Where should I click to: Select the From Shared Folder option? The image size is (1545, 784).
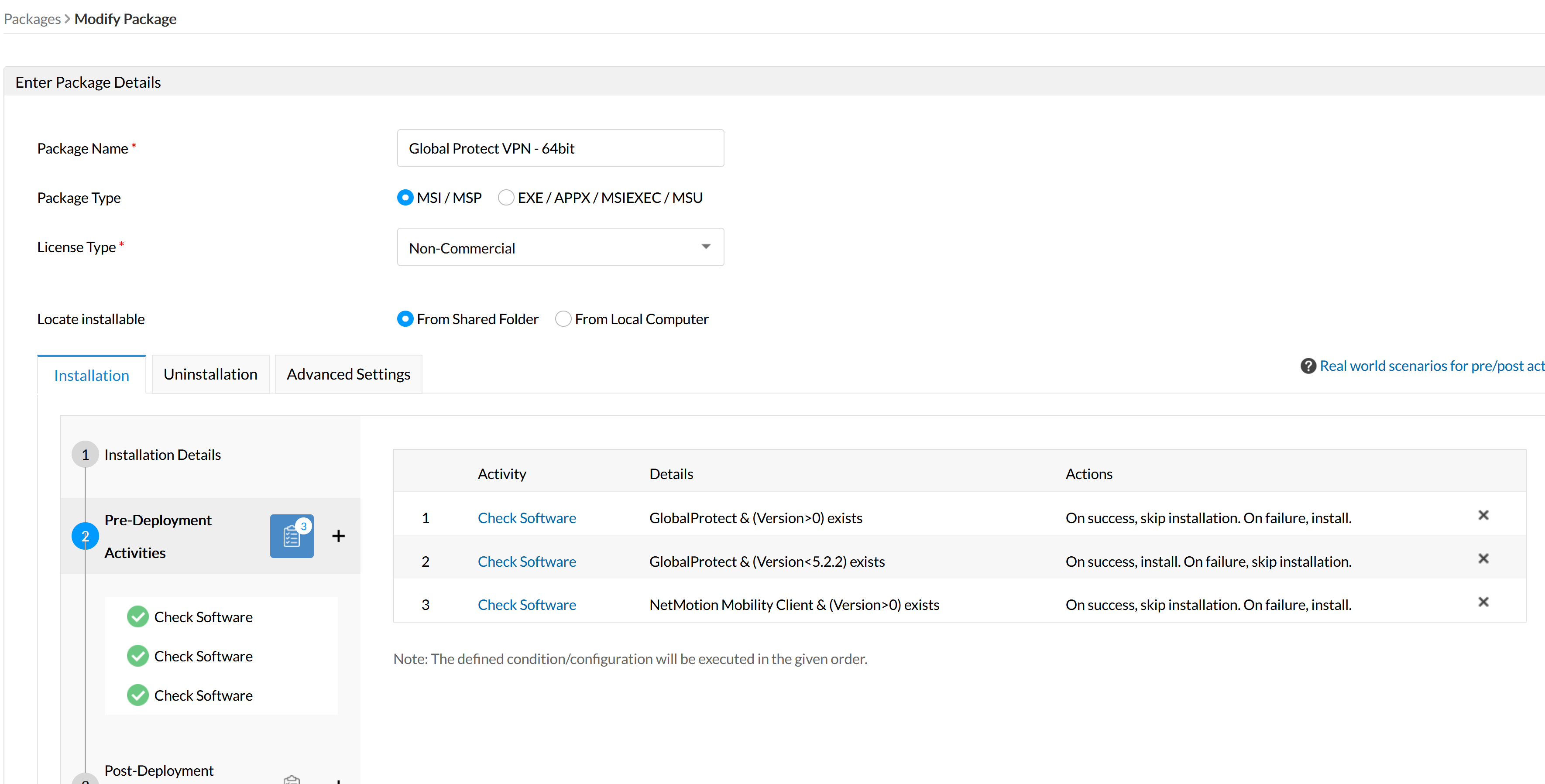coord(405,318)
